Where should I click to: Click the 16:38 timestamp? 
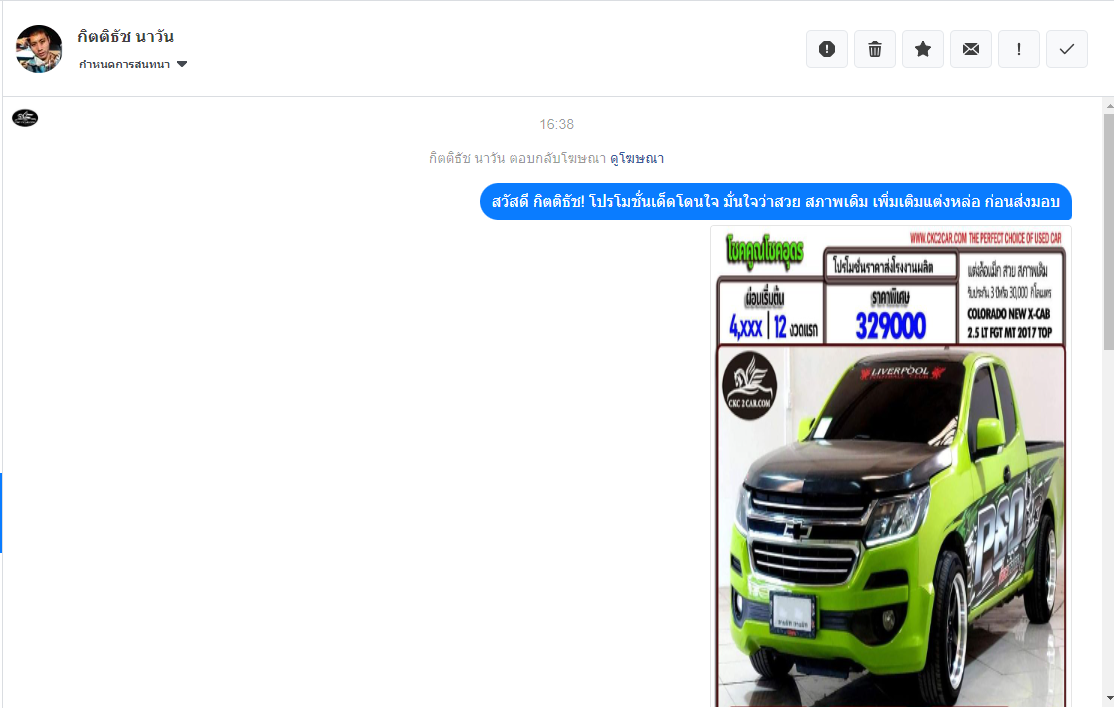click(556, 124)
